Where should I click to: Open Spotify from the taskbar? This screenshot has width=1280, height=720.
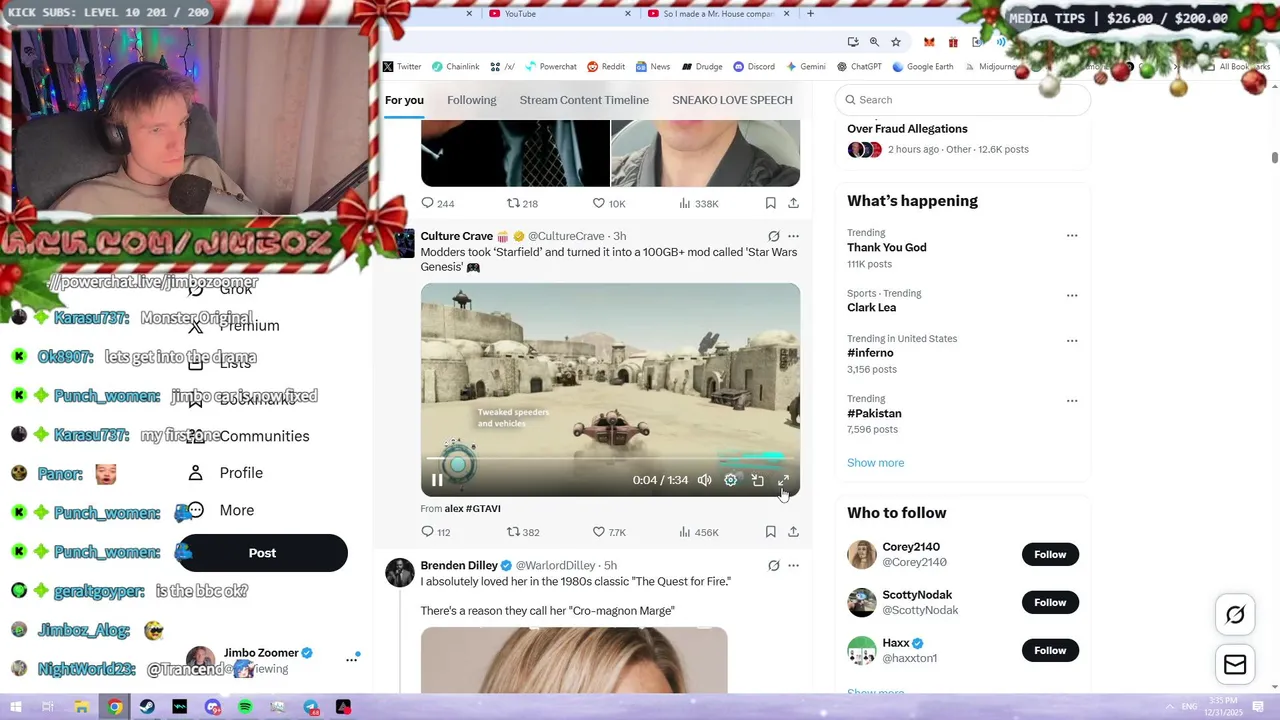[x=245, y=707]
